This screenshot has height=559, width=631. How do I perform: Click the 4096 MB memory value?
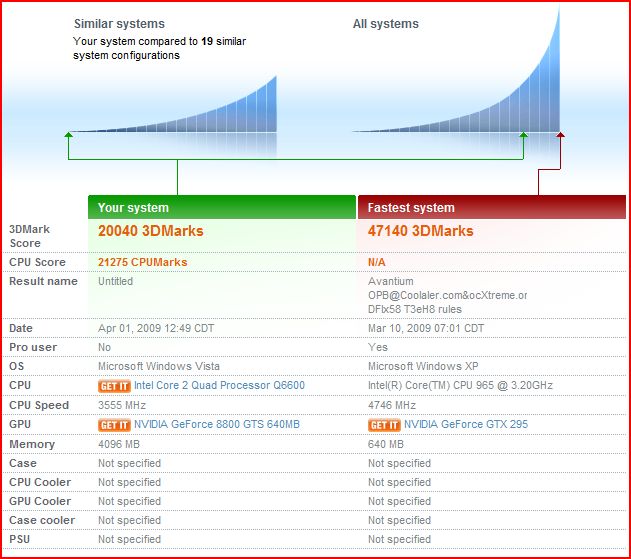[119, 444]
